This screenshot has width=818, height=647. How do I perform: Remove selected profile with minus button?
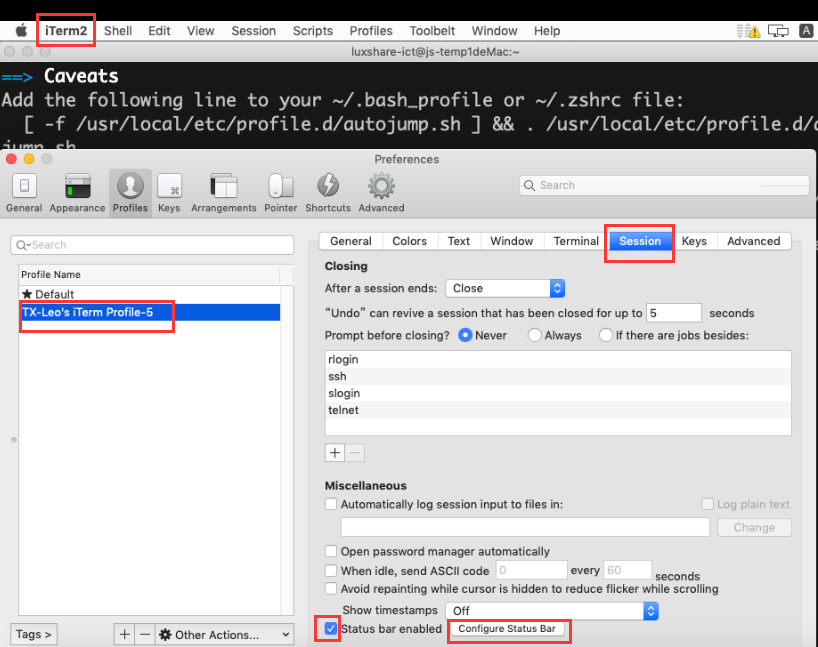(145, 634)
